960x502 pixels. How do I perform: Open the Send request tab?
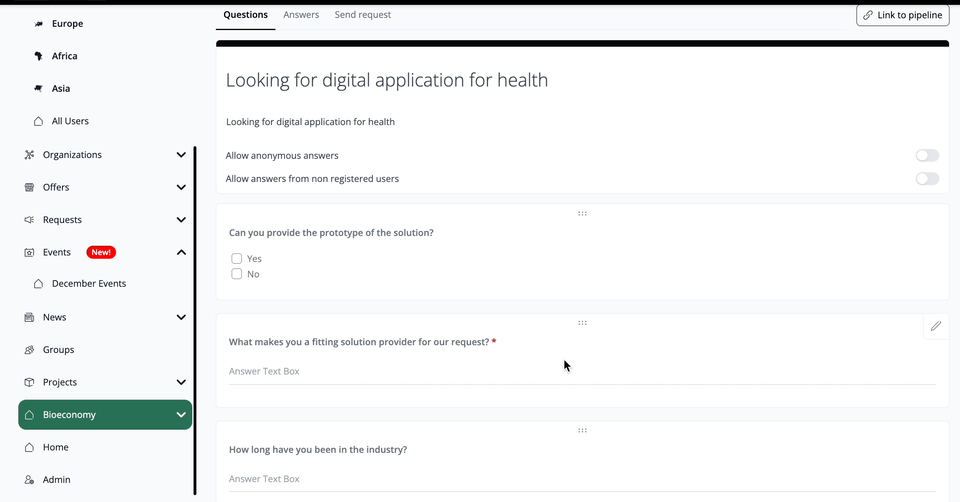click(x=363, y=15)
